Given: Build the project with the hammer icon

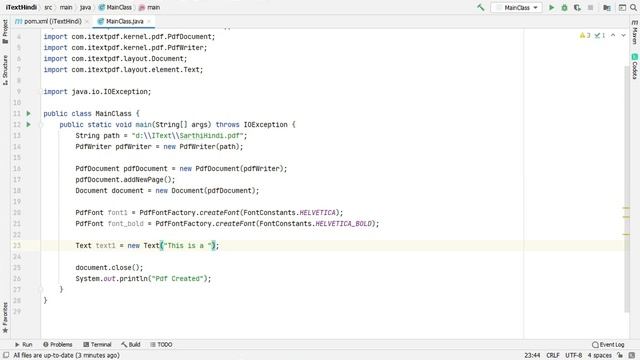Looking at the screenshot, I should (481, 7).
